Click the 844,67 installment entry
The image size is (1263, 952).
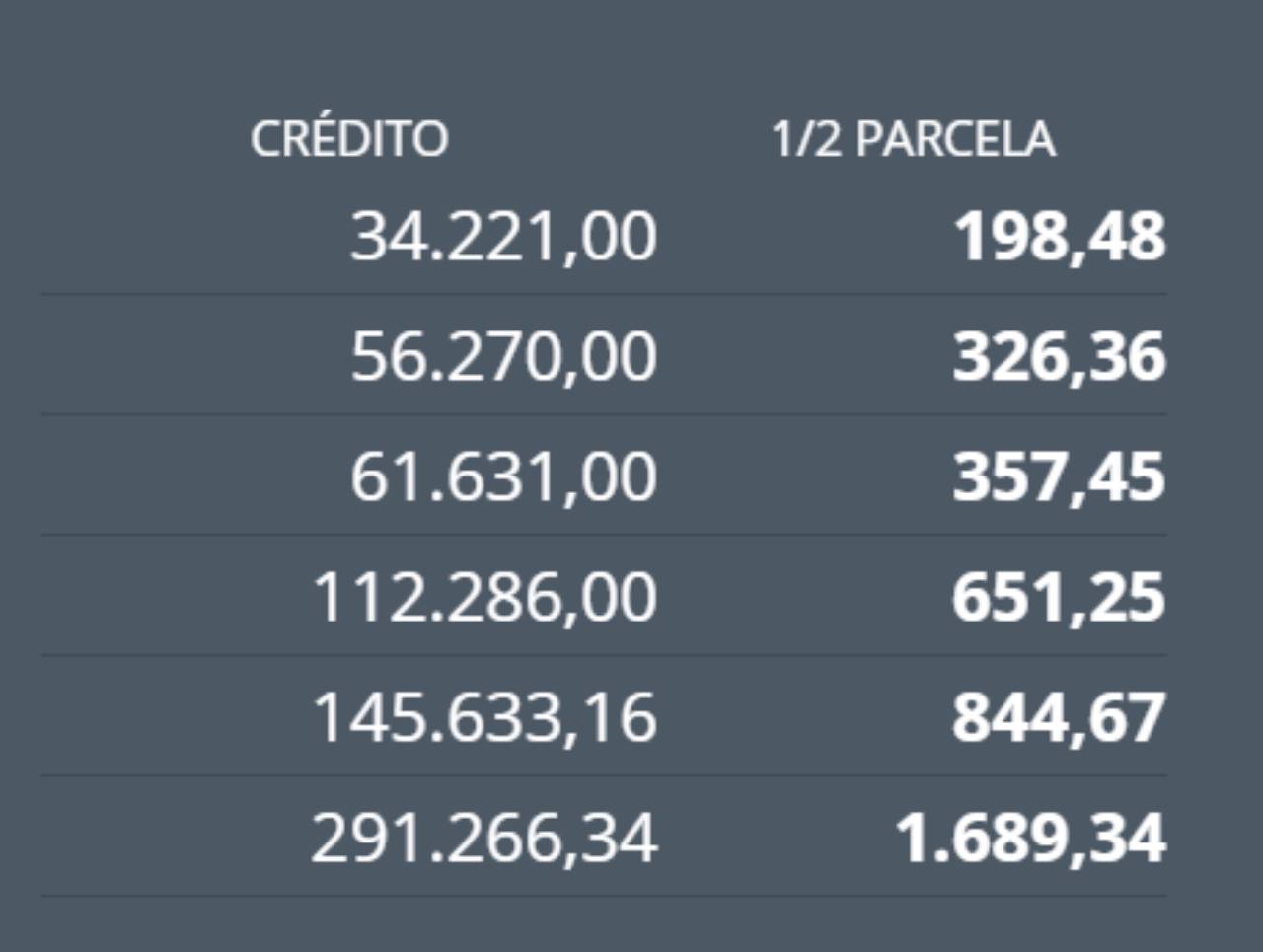[1059, 717]
